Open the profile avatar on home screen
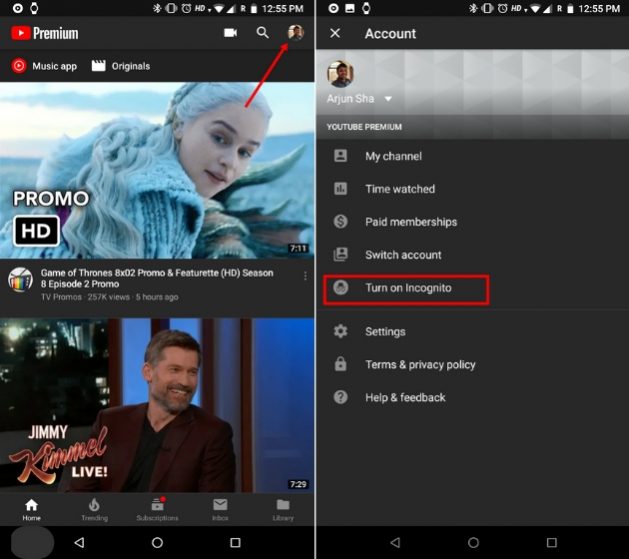The image size is (629, 559). (296, 32)
